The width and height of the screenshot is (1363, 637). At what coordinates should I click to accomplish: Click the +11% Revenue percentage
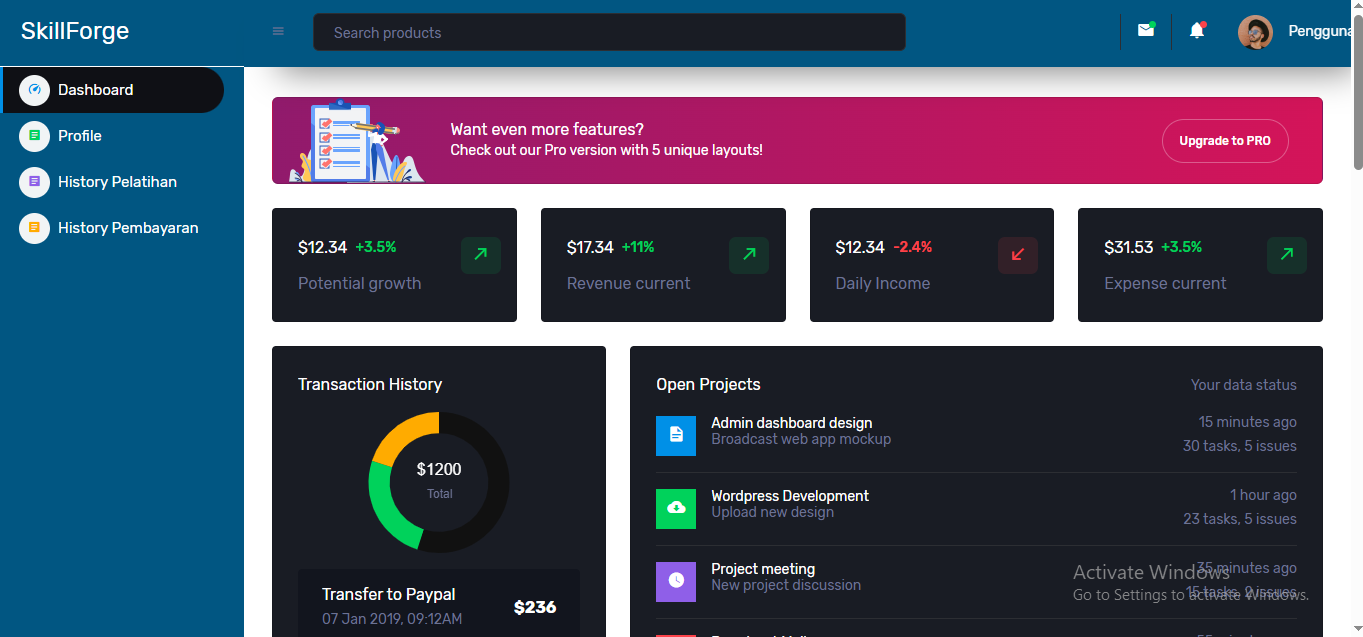point(638,247)
